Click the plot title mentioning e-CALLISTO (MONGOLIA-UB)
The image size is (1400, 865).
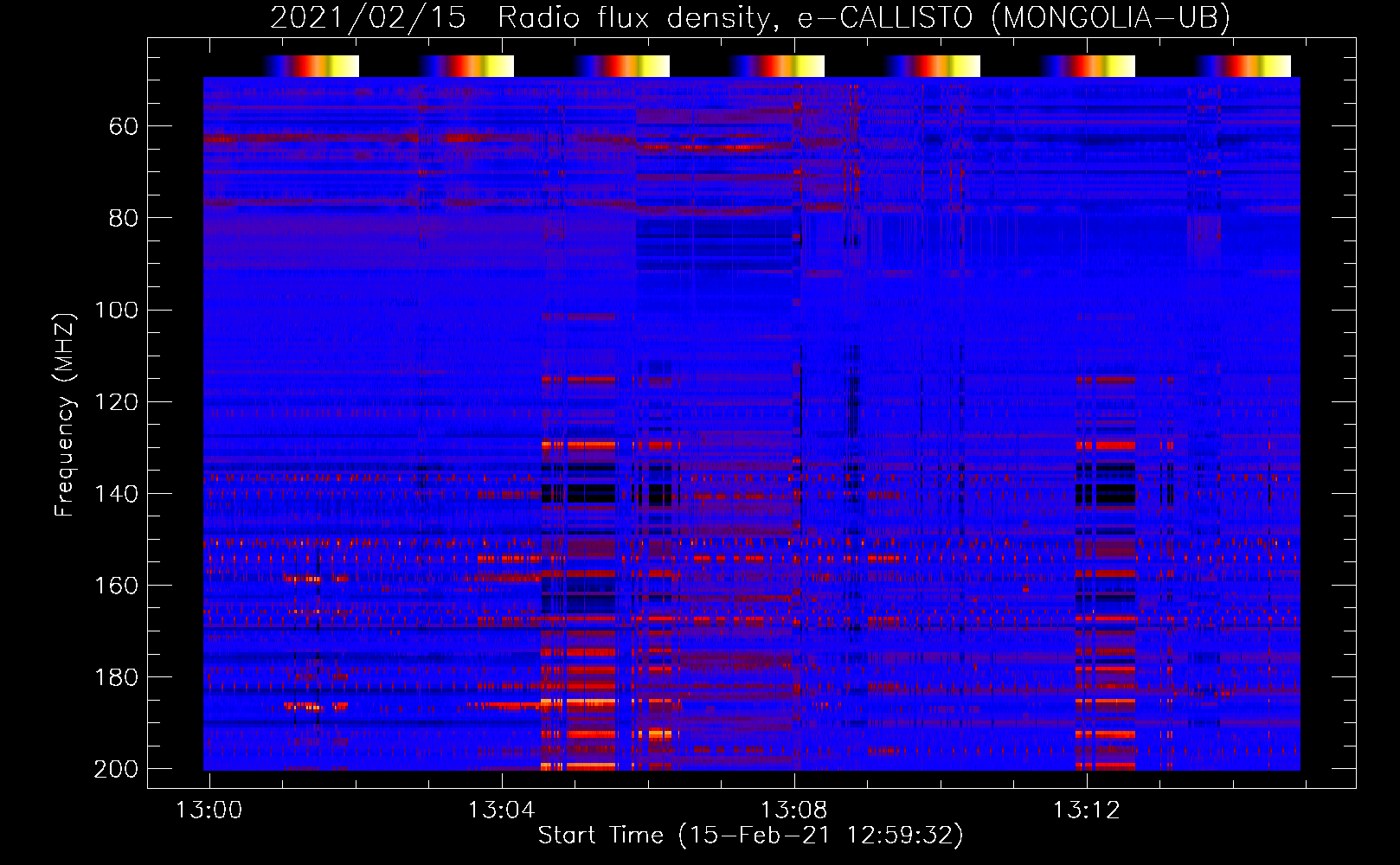[750, 17]
